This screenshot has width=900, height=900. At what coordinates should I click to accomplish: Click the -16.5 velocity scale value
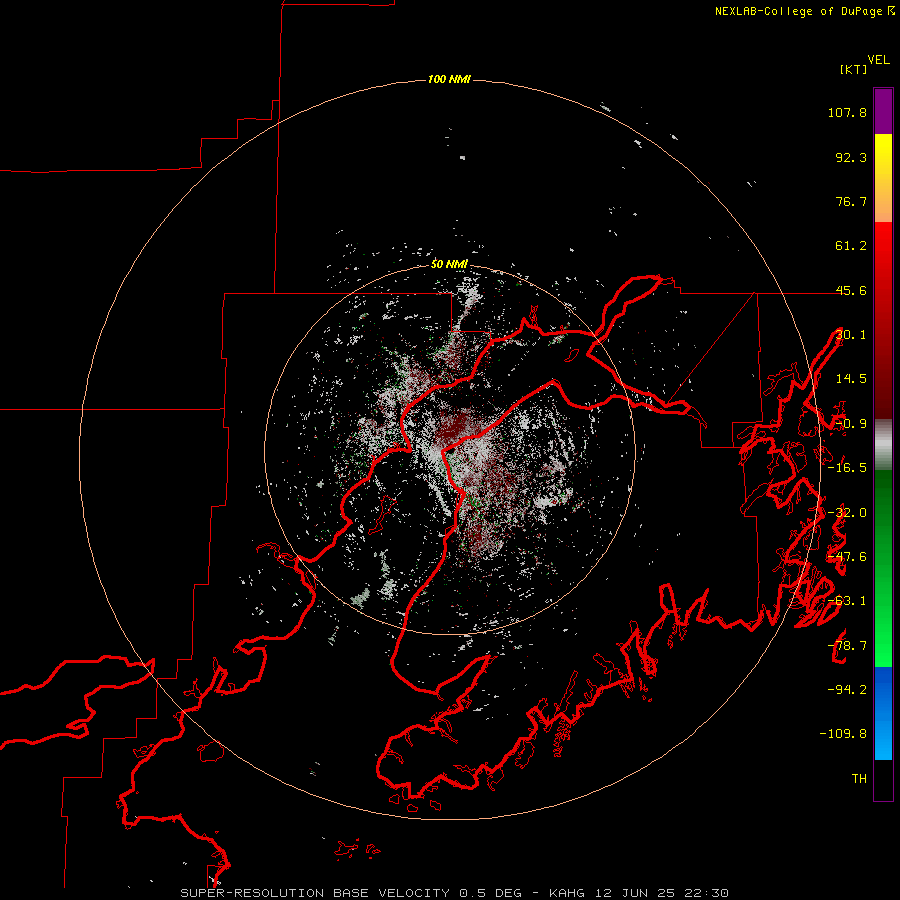847,468
